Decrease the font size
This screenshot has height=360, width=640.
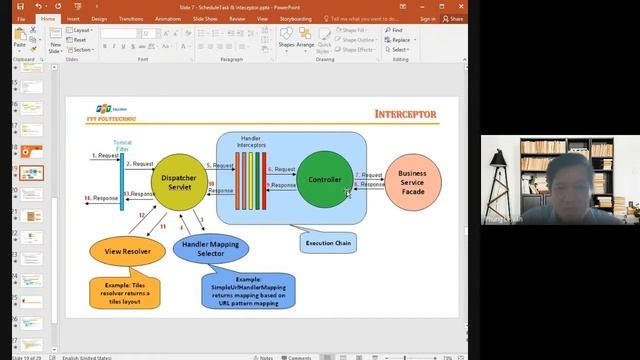pyautogui.click(x=175, y=33)
